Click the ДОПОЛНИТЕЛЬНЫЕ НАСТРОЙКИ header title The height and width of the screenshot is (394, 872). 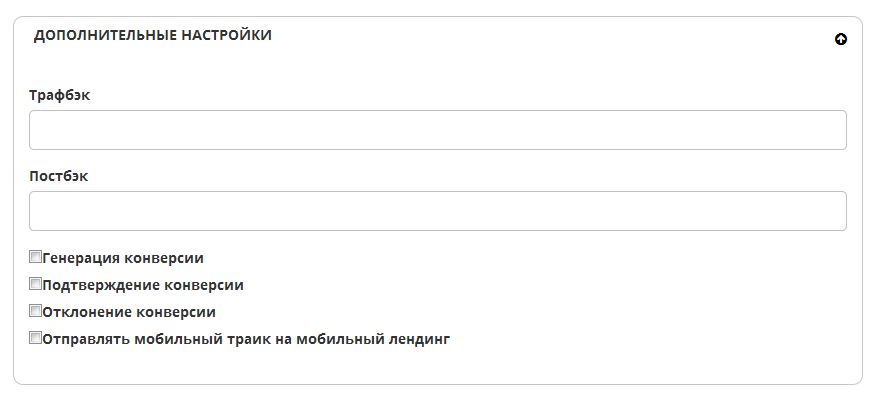[x=152, y=35]
